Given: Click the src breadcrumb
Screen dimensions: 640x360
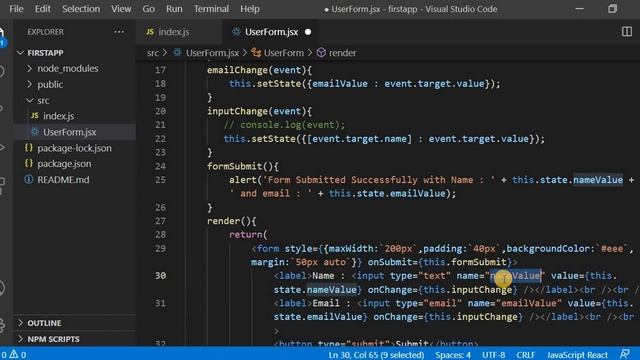Looking at the screenshot, I should click(153, 53).
